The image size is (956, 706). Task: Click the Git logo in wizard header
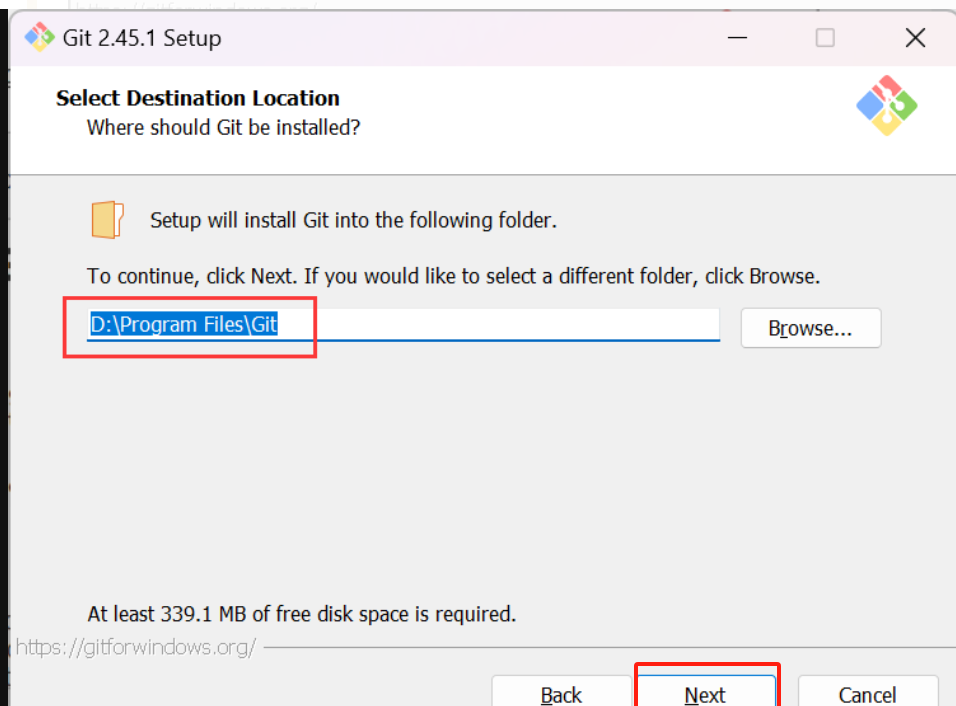[886, 105]
